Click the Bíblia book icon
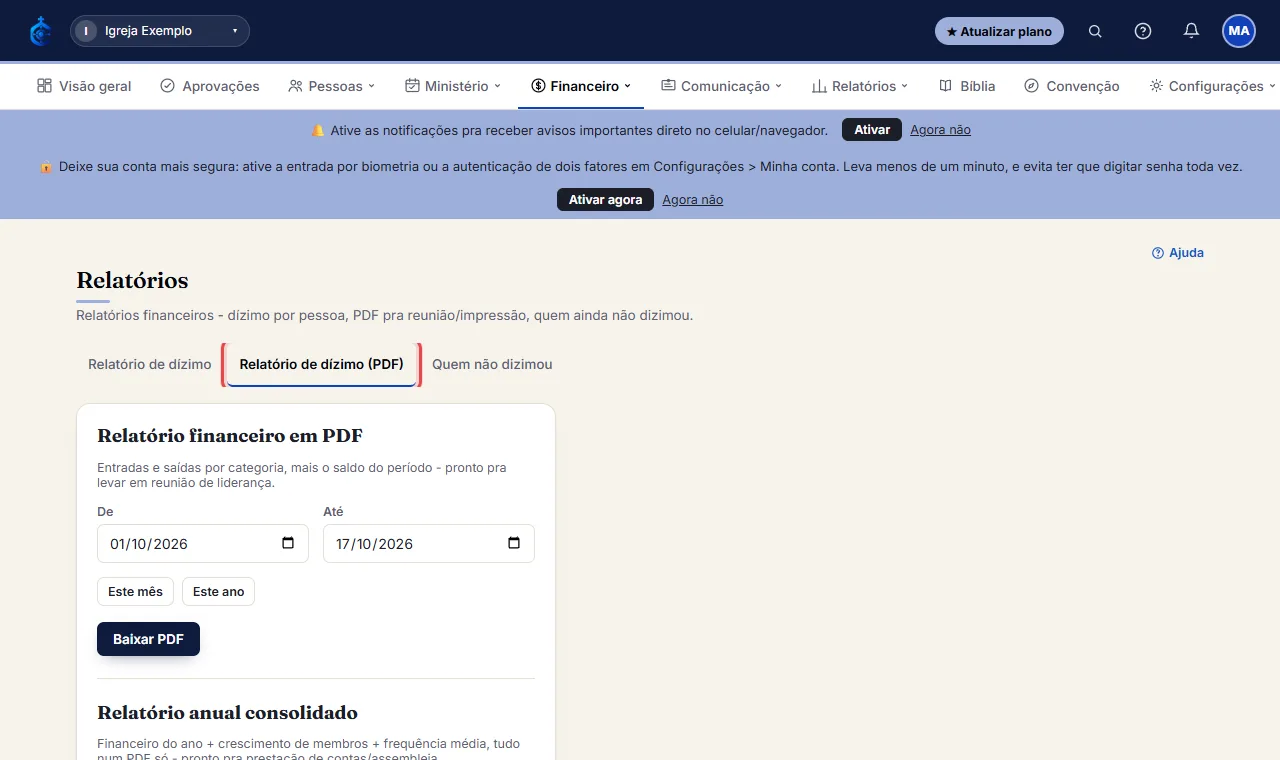This screenshot has height=760, width=1280. point(945,86)
